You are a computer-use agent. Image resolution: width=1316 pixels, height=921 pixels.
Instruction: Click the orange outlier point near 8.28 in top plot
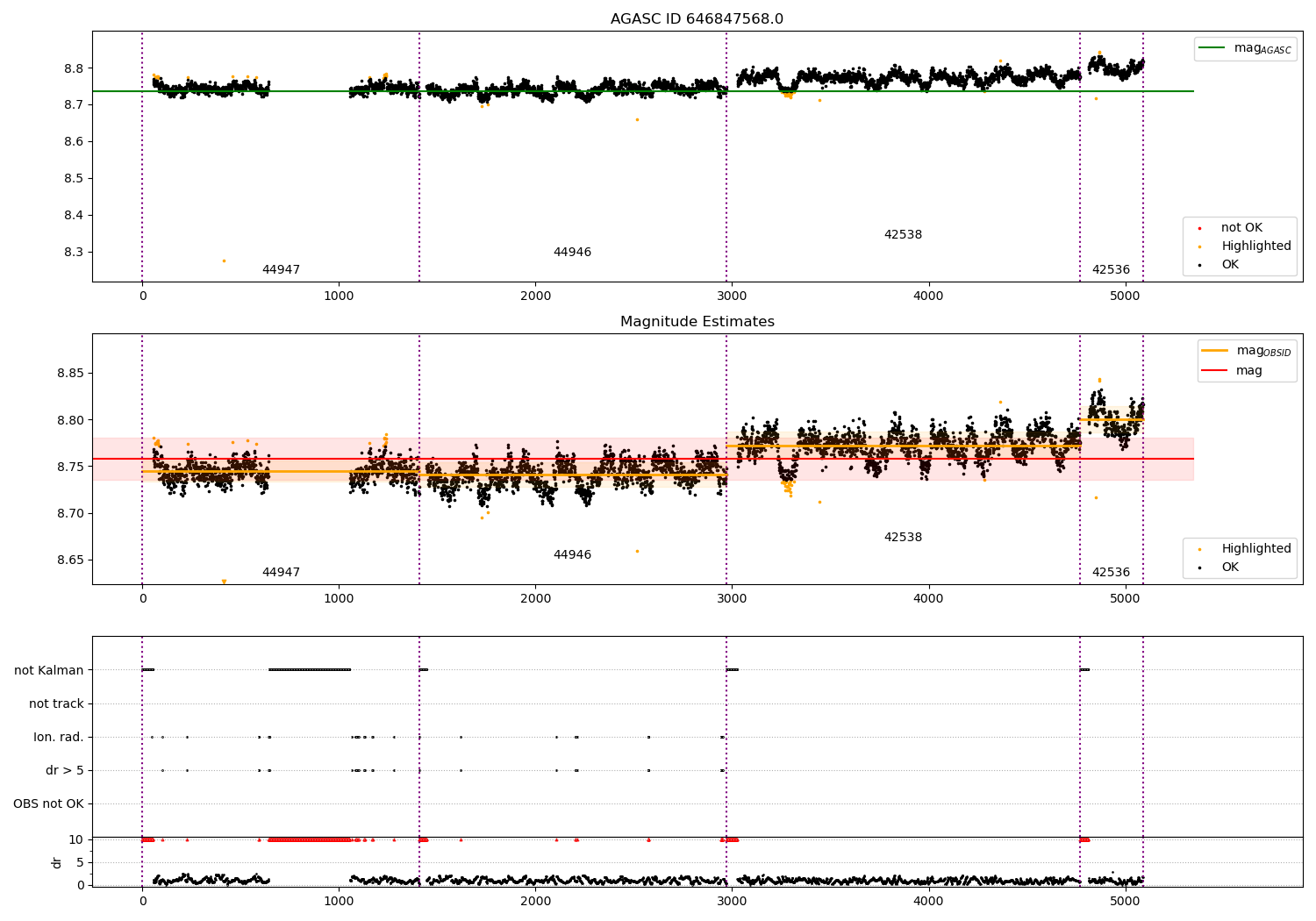tap(224, 261)
